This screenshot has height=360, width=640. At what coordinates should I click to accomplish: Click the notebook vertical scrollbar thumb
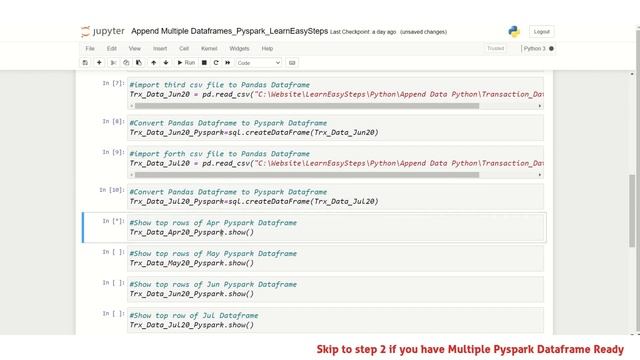point(632,211)
